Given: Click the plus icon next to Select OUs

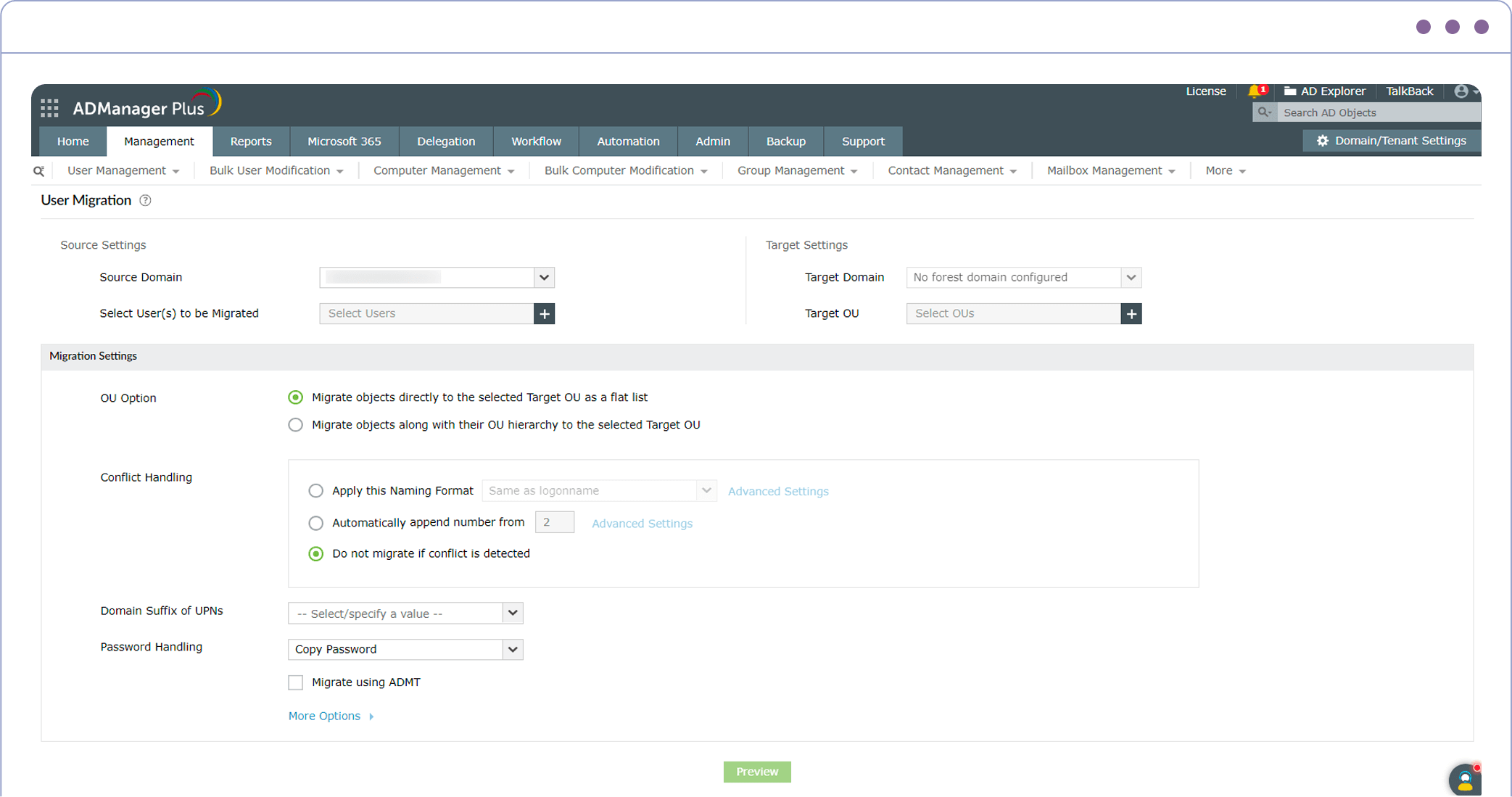Looking at the screenshot, I should 1131,313.
